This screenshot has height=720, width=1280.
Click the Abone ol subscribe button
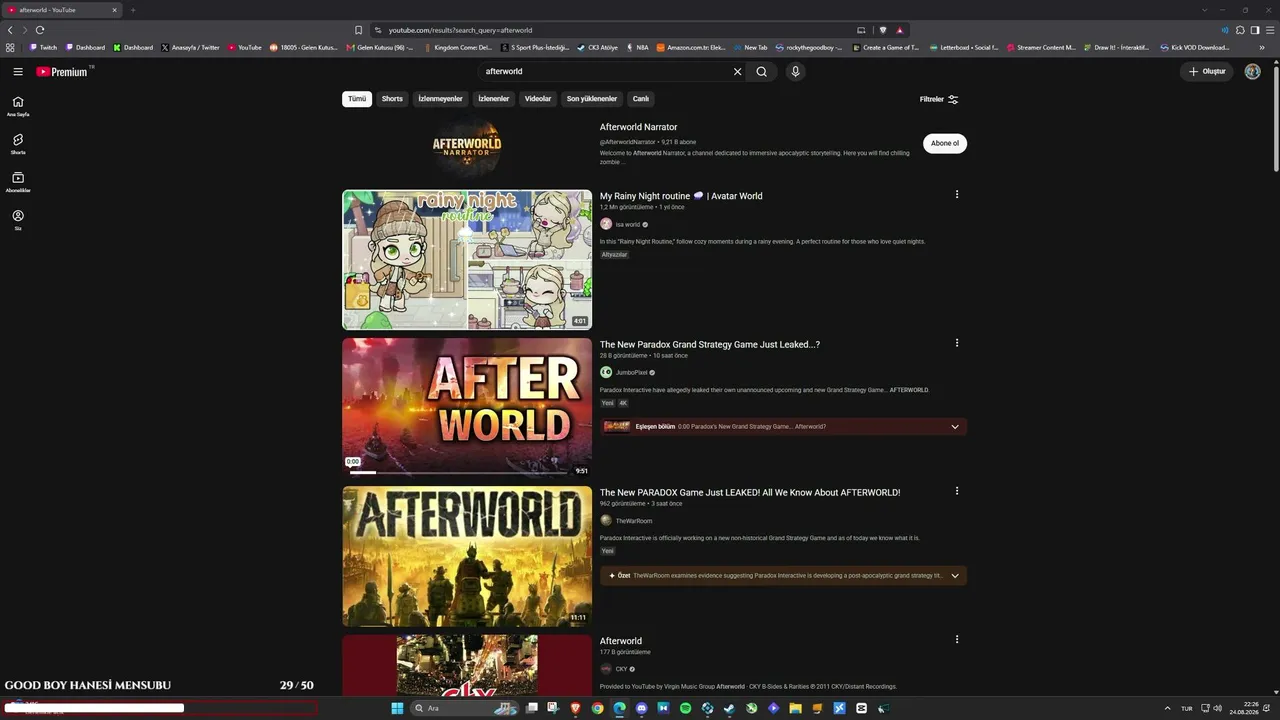945,143
